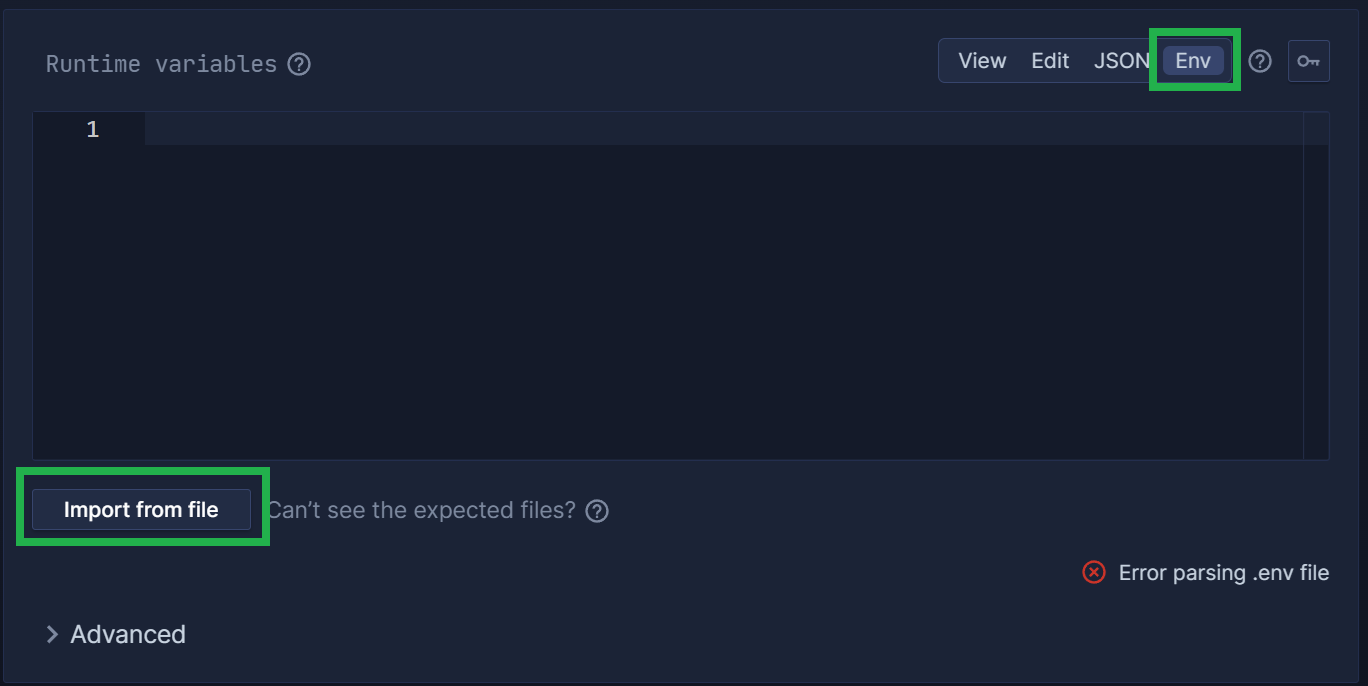Click the Can't see the expected files text

point(421,510)
